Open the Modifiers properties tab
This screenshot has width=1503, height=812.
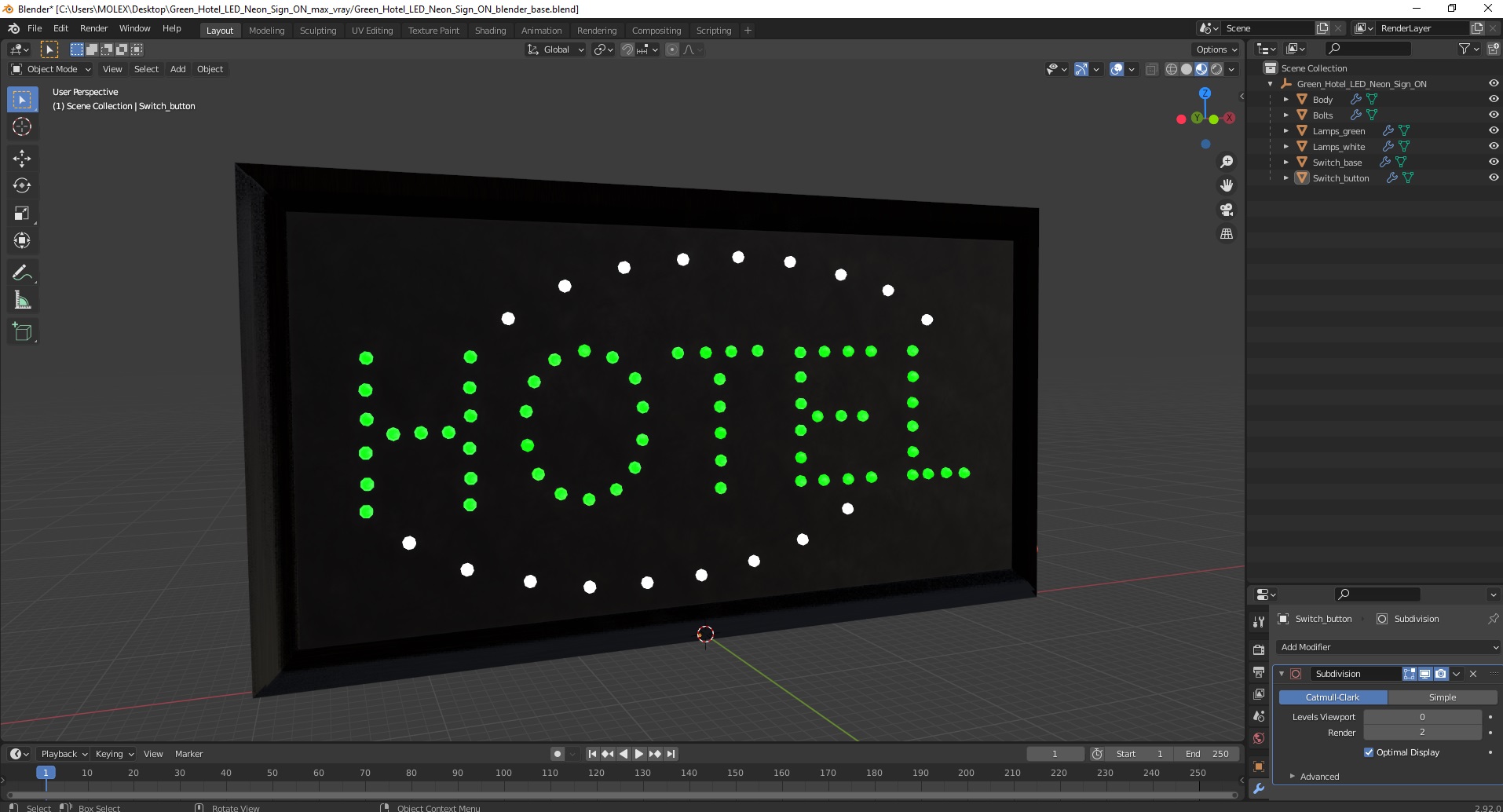coord(1259,788)
